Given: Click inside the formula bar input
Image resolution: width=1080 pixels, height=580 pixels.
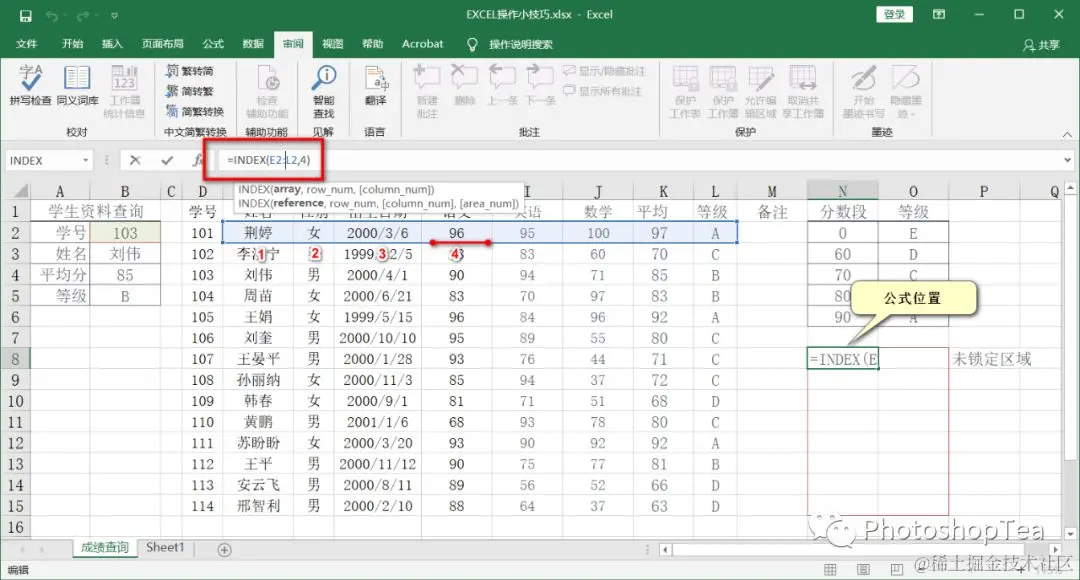Looking at the screenshot, I should pyautogui.click(x=641, y=160).
